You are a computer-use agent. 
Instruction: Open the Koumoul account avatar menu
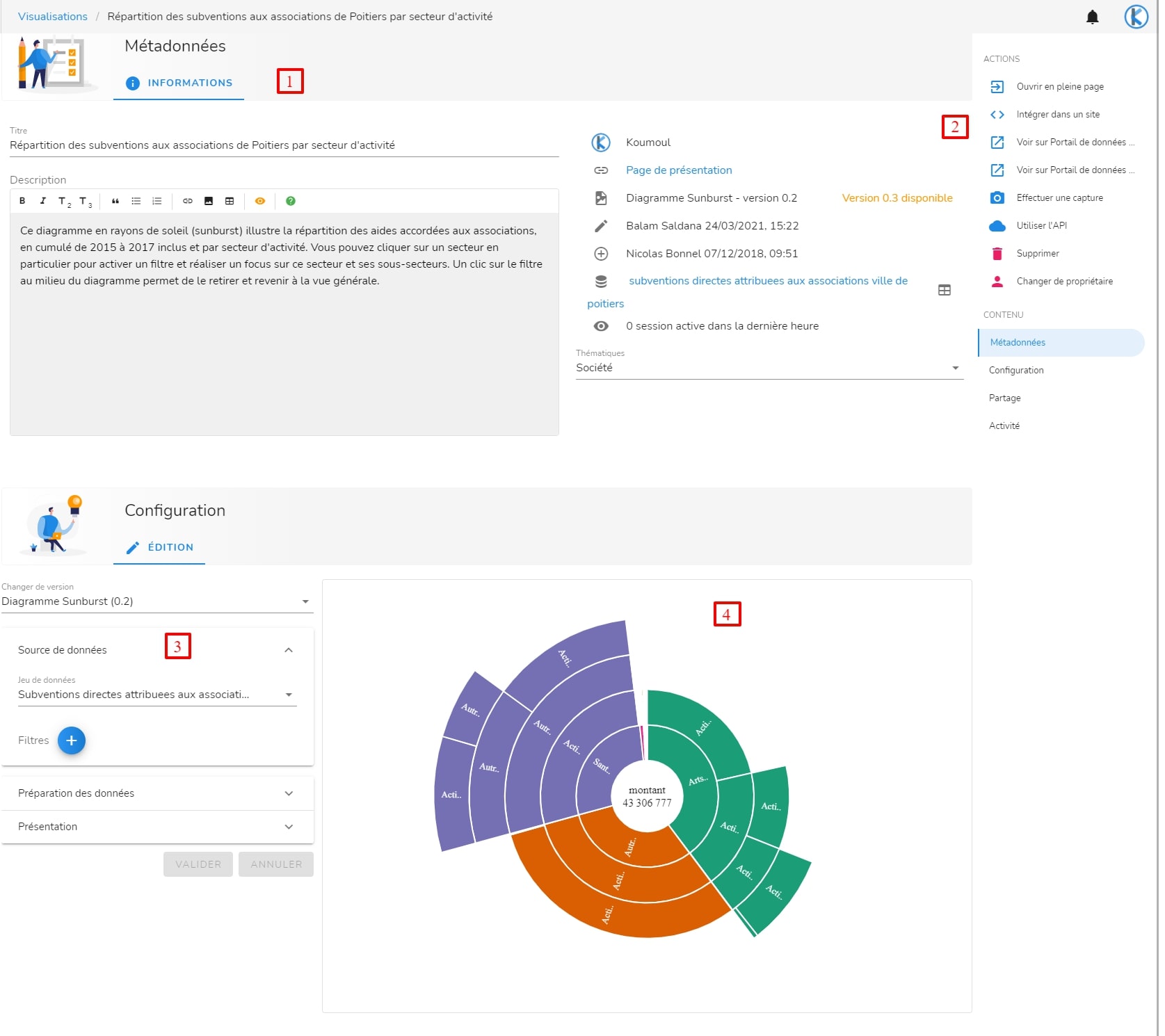point(1136,17)
